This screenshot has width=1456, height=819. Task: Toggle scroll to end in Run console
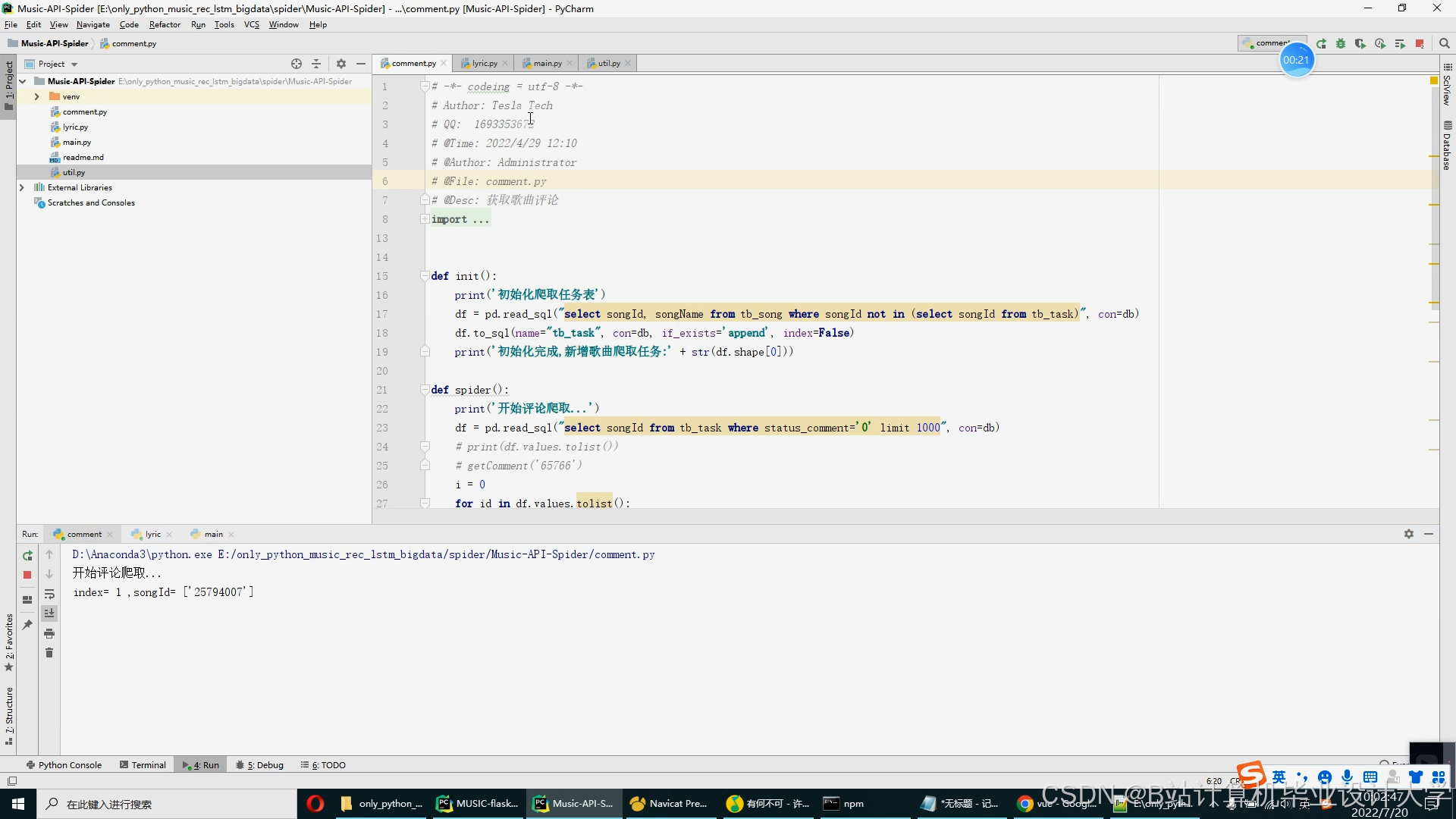click(49, 613)
